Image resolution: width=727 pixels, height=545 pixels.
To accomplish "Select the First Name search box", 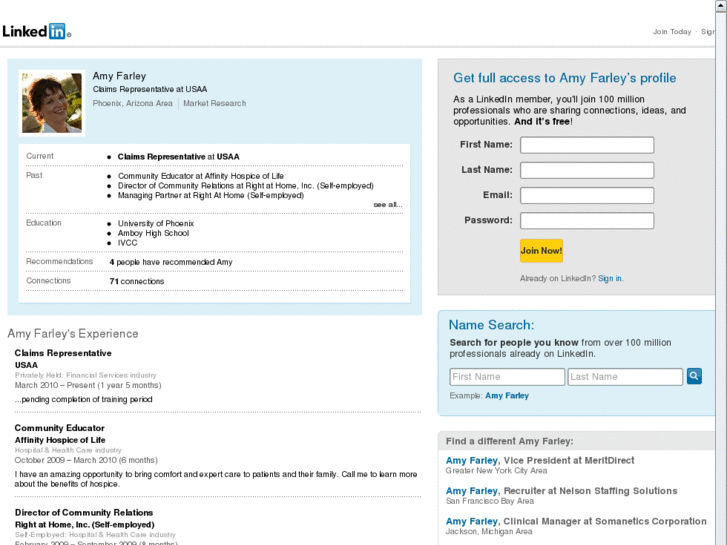I will pos(507,377).
